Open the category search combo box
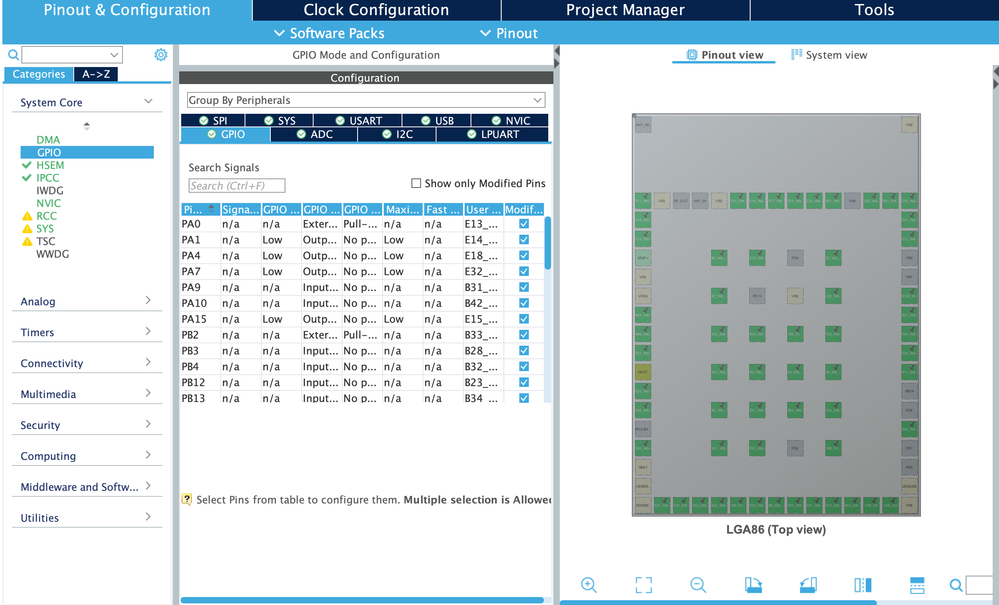Viewport: 999px width, 605px height. [72, 55]
